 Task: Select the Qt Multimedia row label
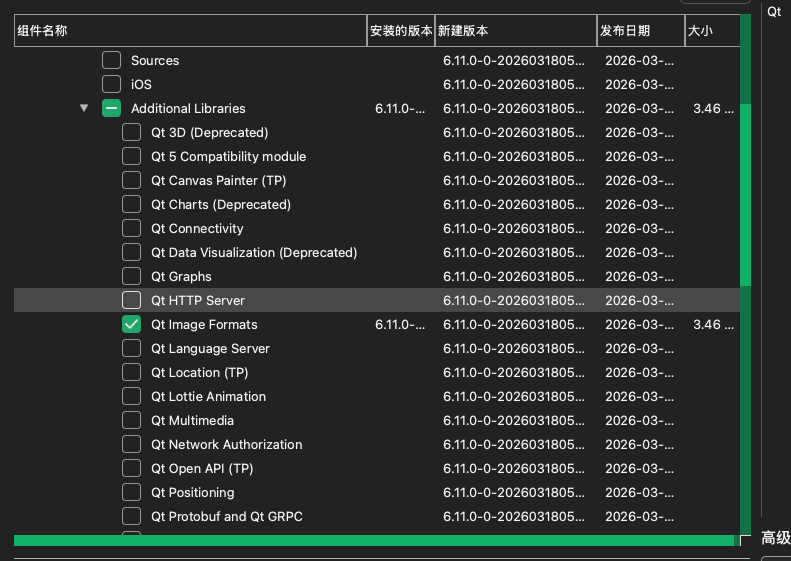click(192, 421)
